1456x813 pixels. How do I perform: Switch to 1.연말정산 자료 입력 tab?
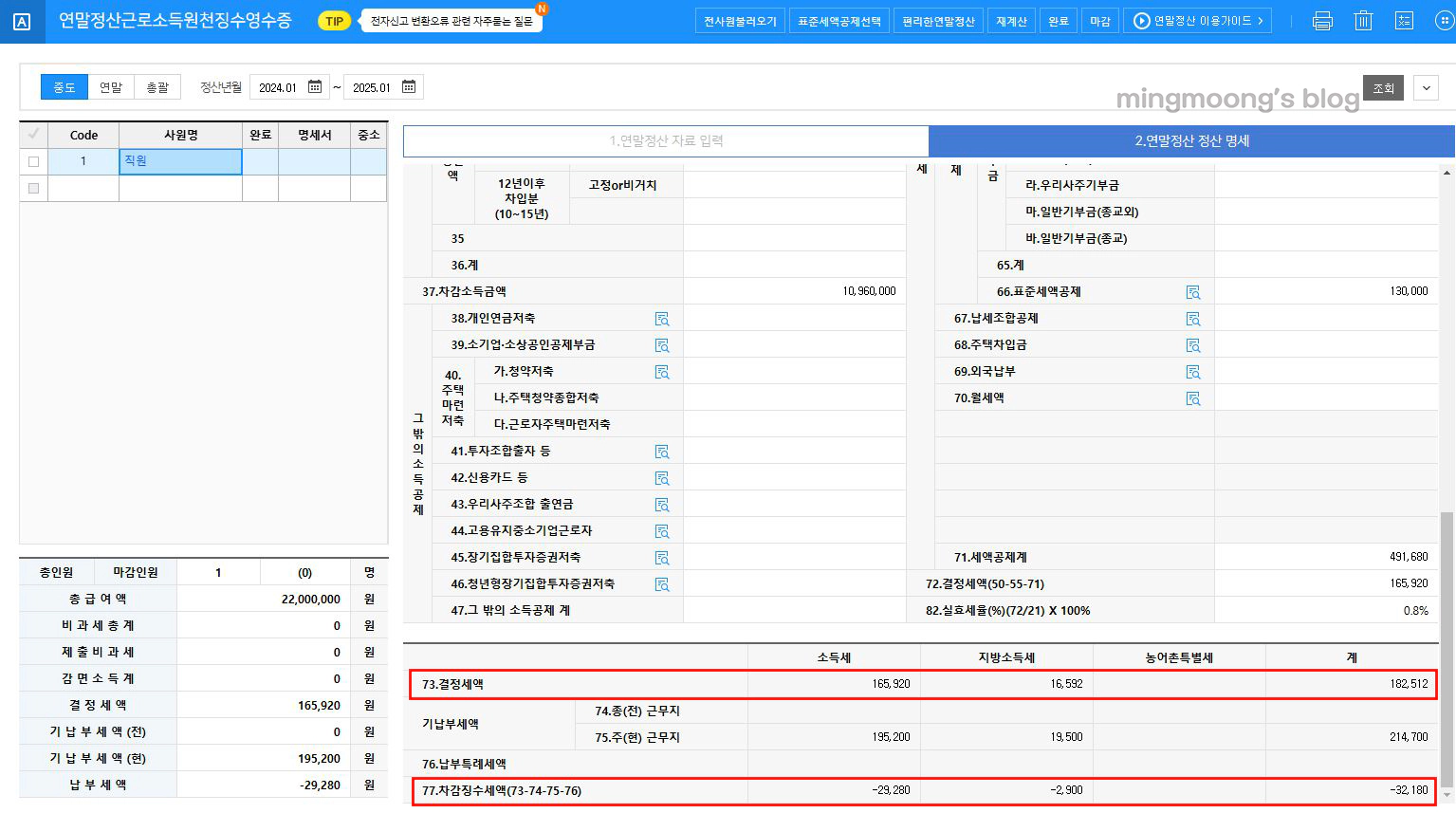tap(666, 140)
